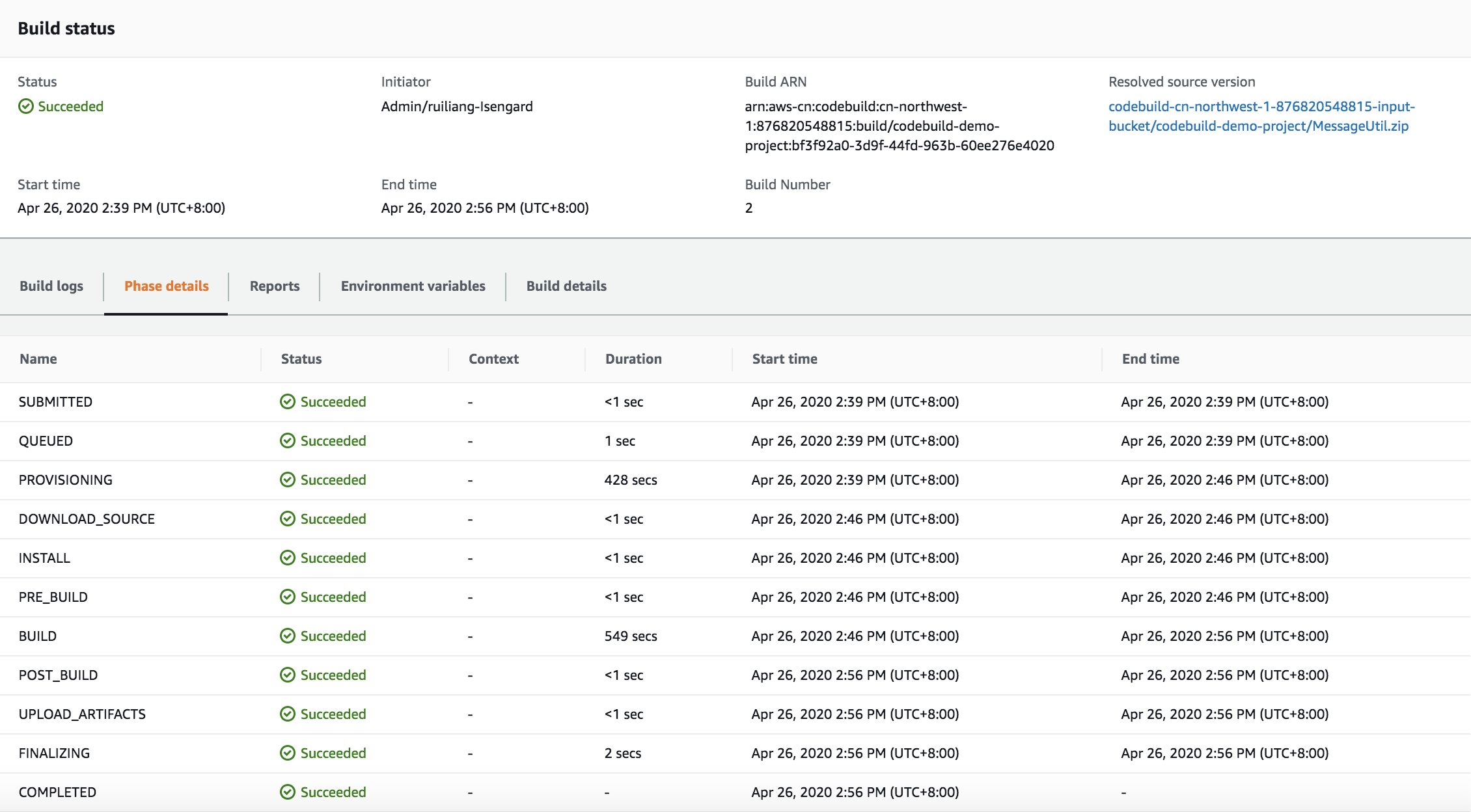Click the BUILD row success check icon
The width and height of the screenshot is (1471, 812).
pyautogui.click(x=288, y=636)
